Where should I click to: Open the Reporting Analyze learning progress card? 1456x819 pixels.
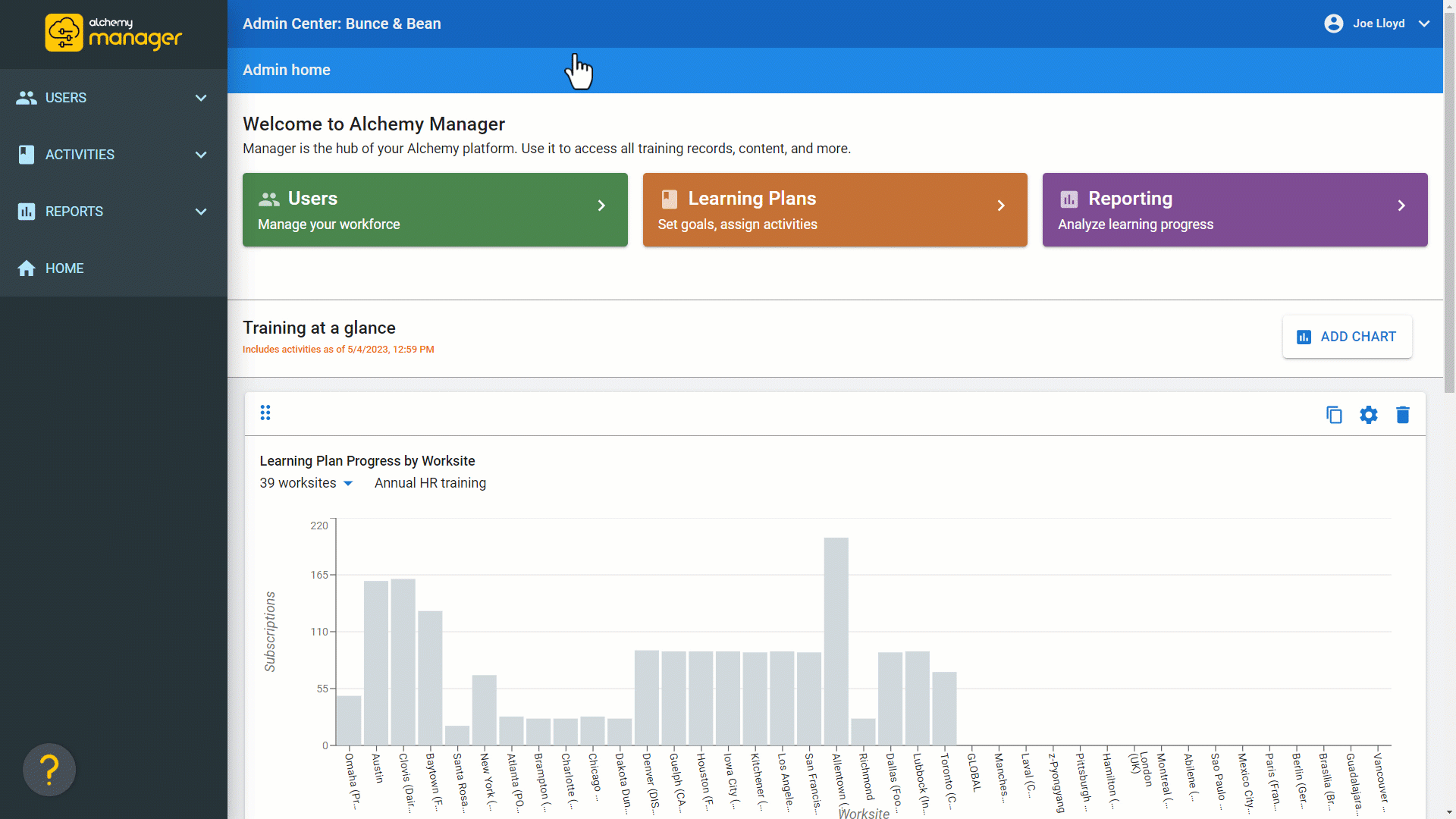pos(1235,210)
